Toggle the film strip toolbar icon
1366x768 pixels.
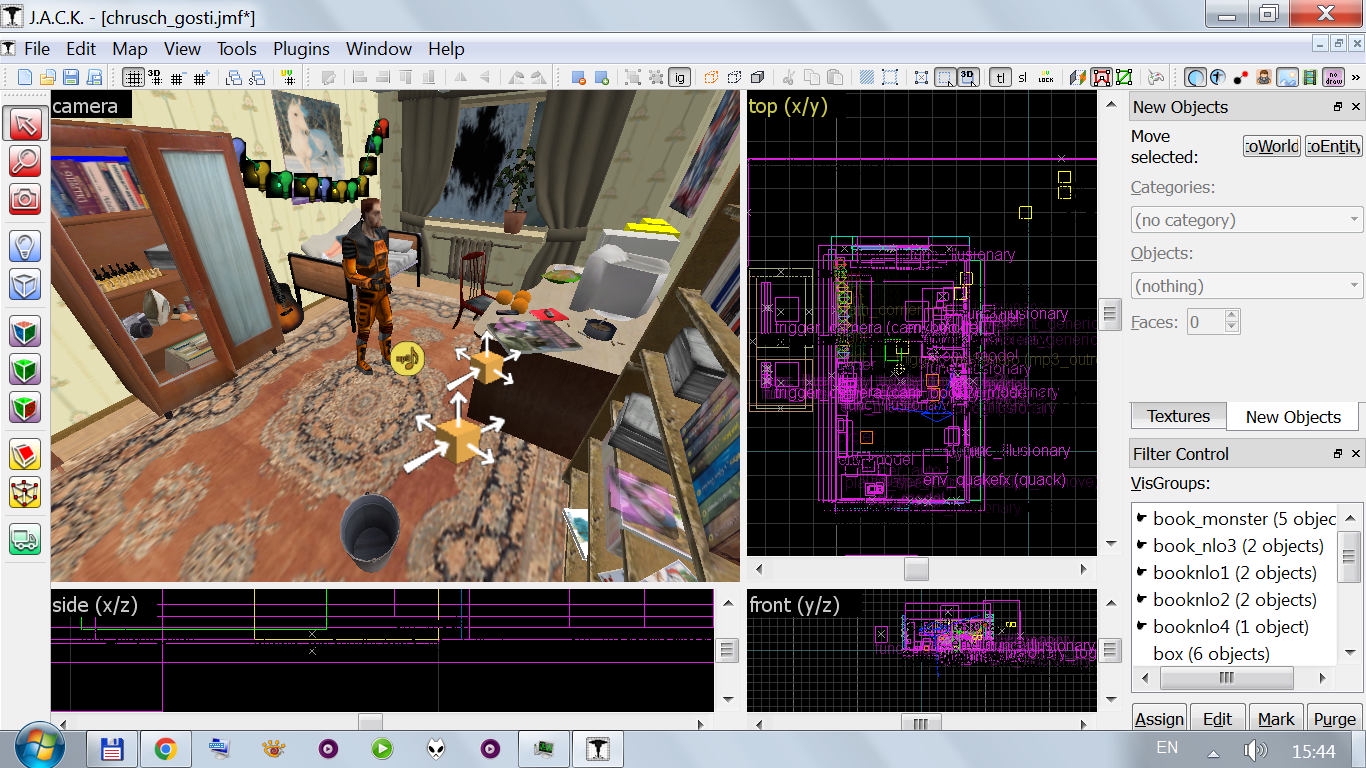pos(1310,78)
